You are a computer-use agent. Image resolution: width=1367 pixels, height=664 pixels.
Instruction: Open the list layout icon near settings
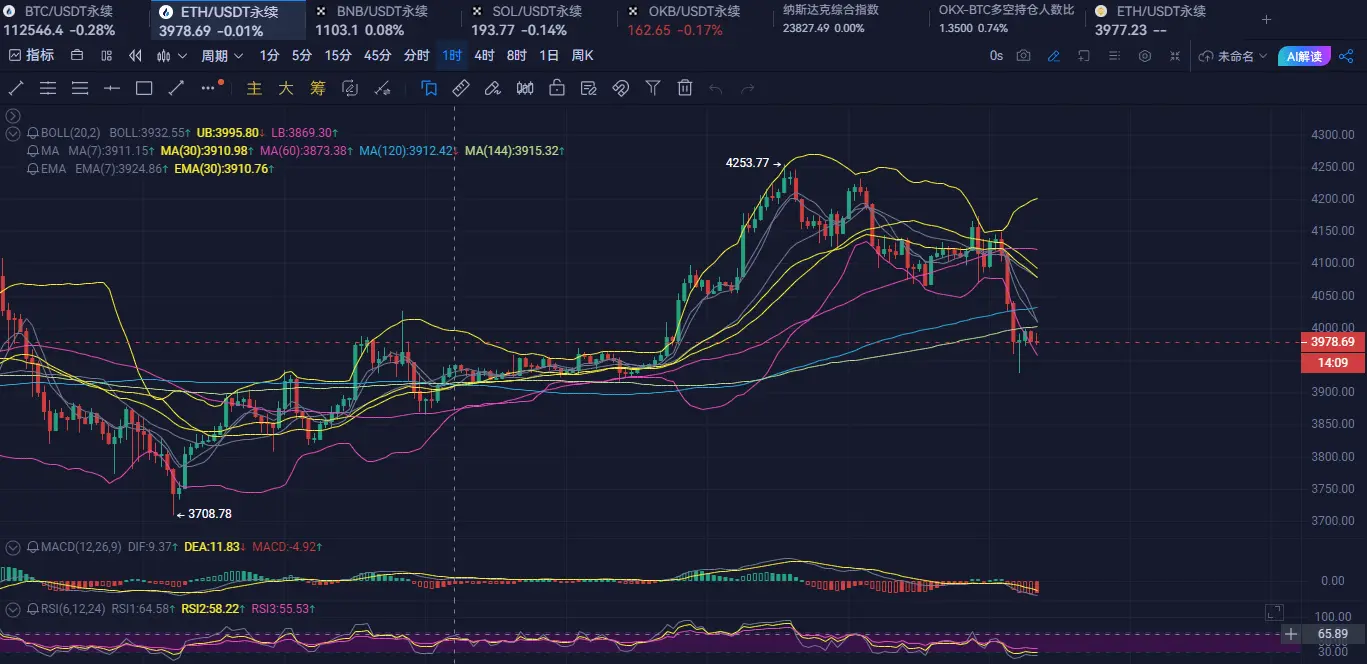[x=1114, y=56]
